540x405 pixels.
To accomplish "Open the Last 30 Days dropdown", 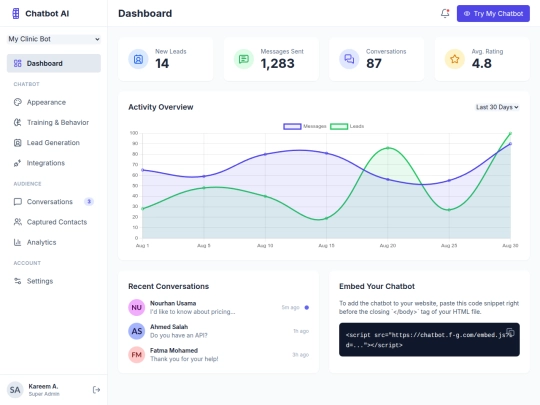I will click(497, 107).
